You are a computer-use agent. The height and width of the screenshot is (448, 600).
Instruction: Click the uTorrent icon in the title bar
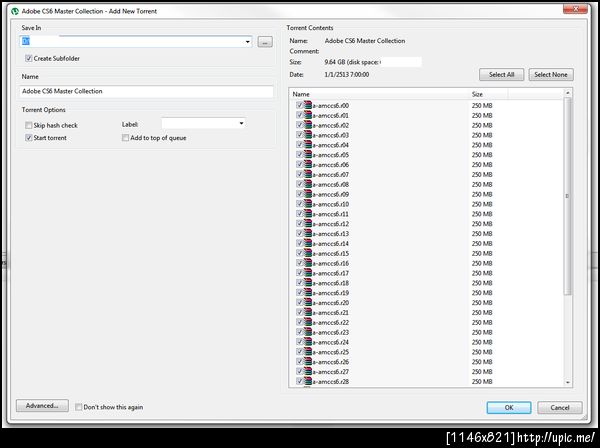tap(15, 11)
